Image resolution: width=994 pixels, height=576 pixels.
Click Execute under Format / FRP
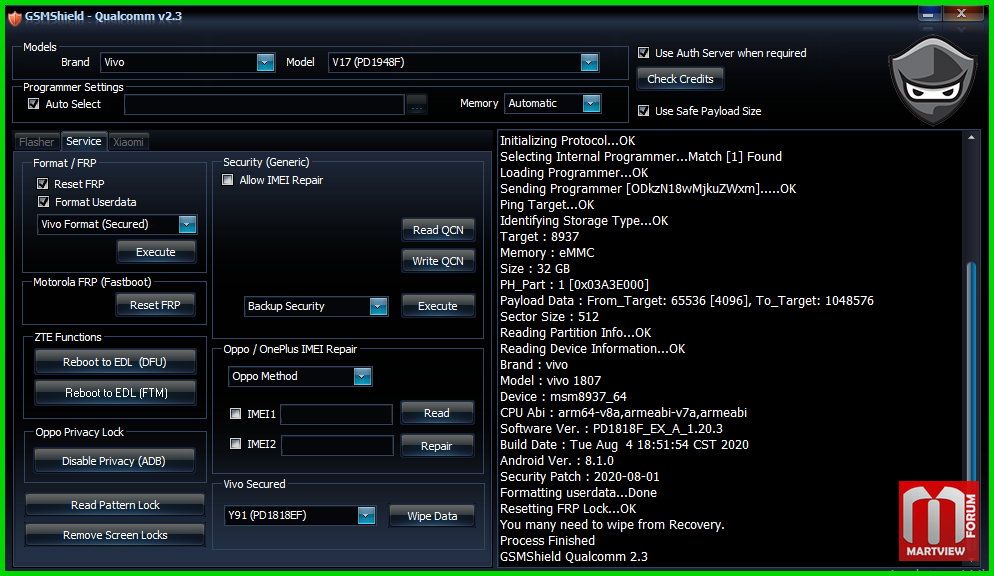click(x=156, y=252)
